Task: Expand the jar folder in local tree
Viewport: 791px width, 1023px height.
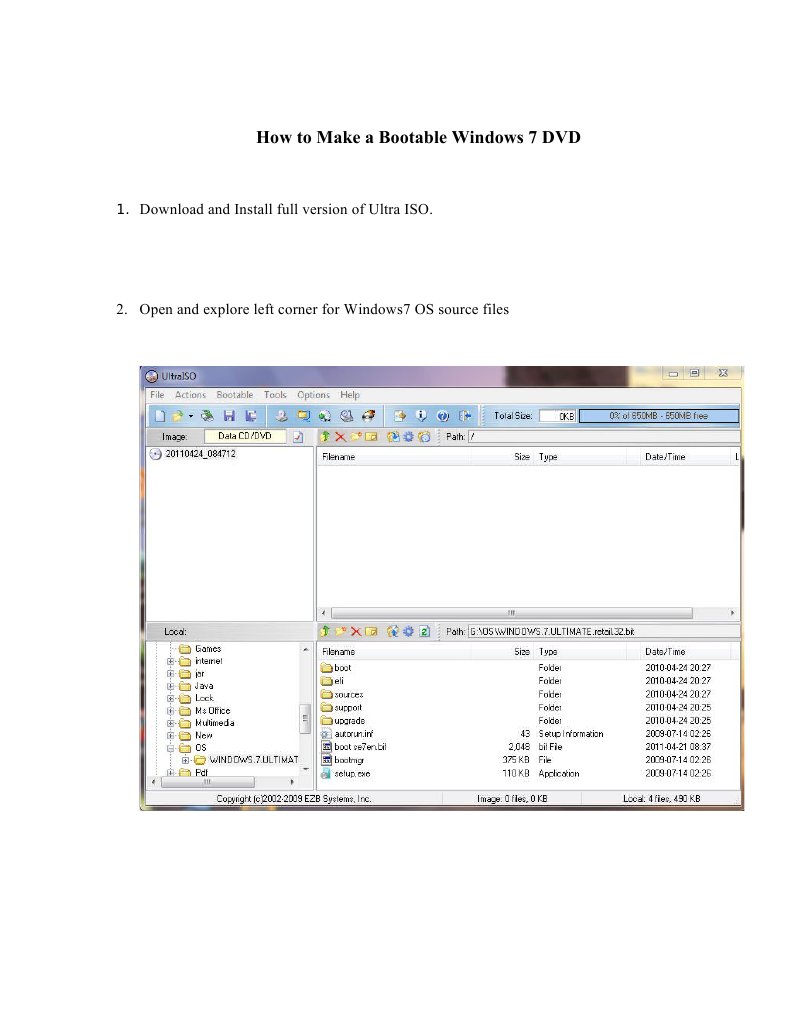Action: (170, 673)
